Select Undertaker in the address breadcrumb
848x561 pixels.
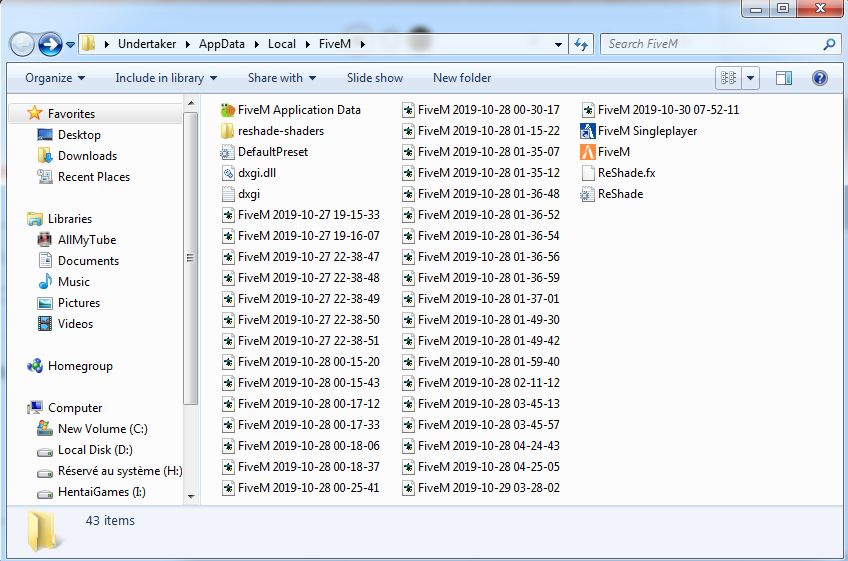pyautogui.click(x=147, y=44)
